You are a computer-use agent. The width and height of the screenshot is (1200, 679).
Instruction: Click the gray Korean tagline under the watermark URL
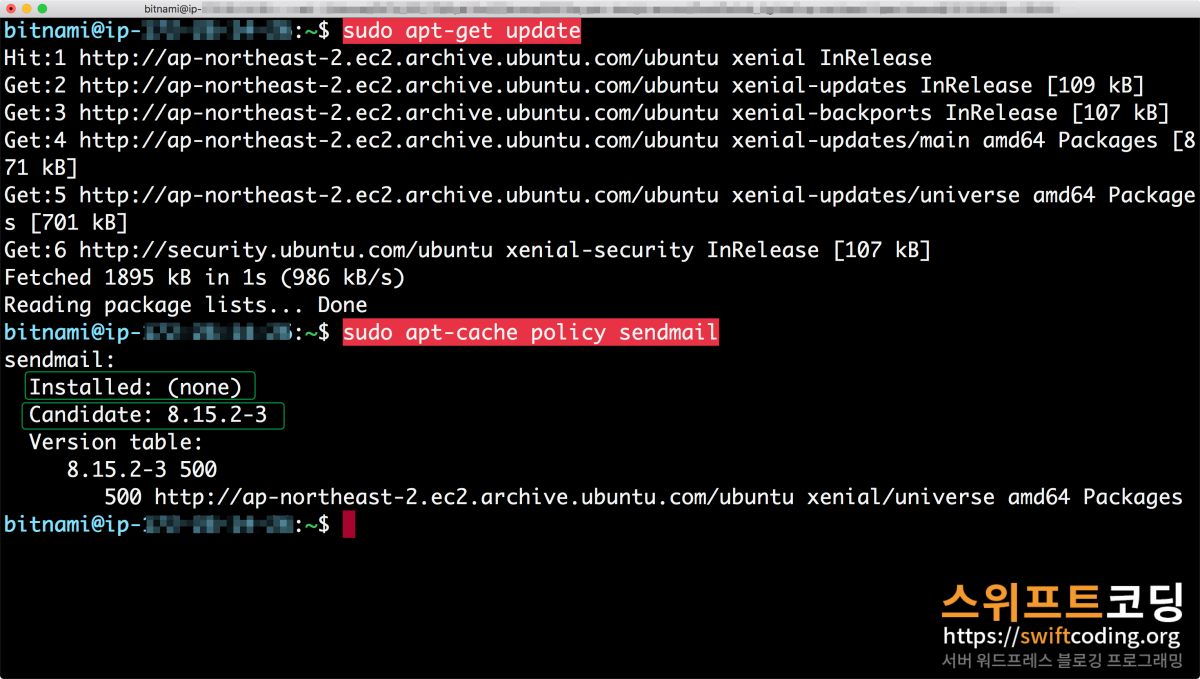(x=1061, y=661)
